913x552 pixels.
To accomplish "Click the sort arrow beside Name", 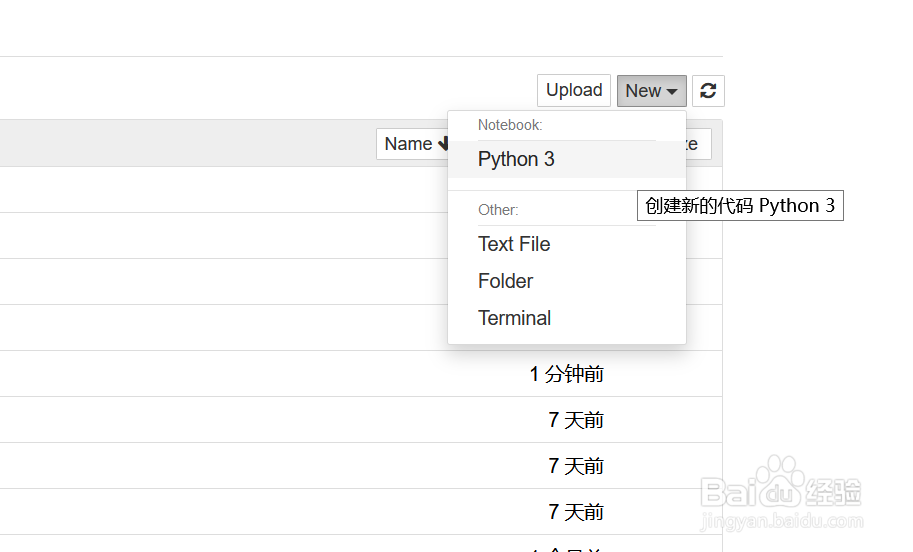I will [x=443, y=144].
